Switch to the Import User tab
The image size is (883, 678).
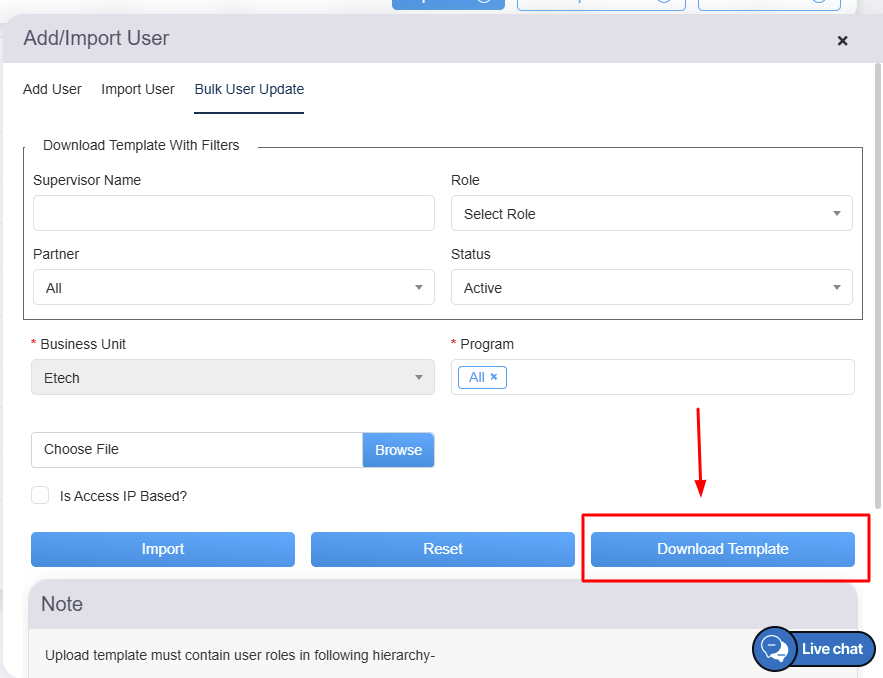pyautogui.click(x=138, y=89)
